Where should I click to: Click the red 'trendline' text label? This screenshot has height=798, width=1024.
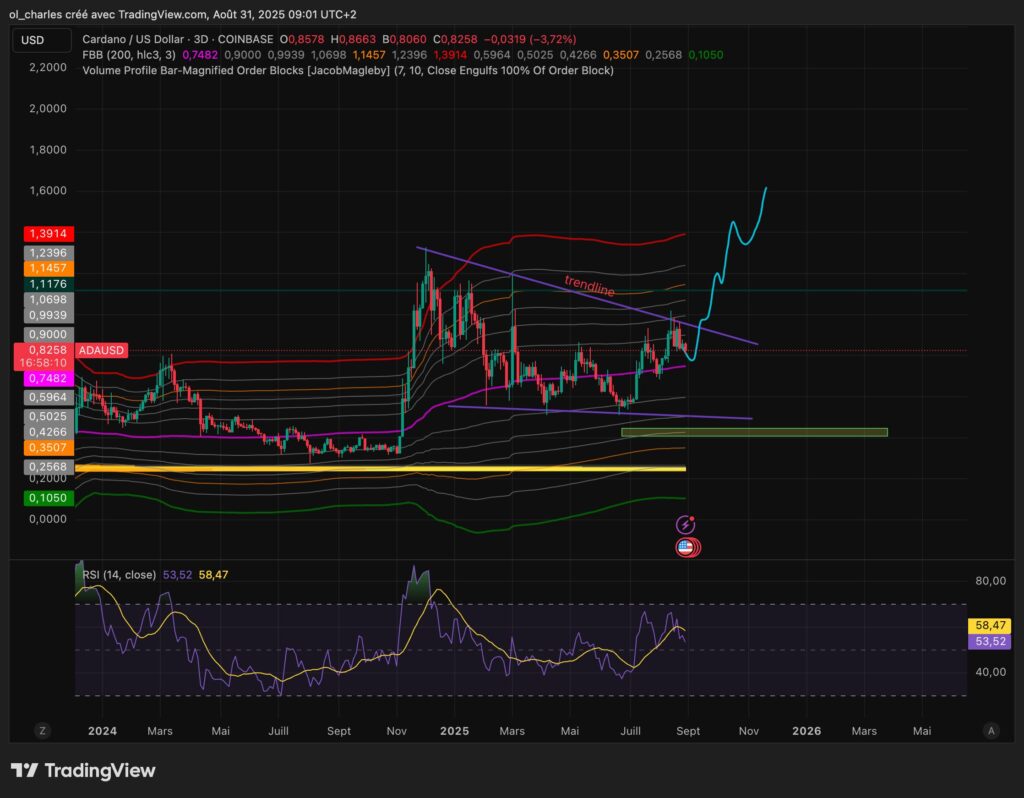(589, 285)
